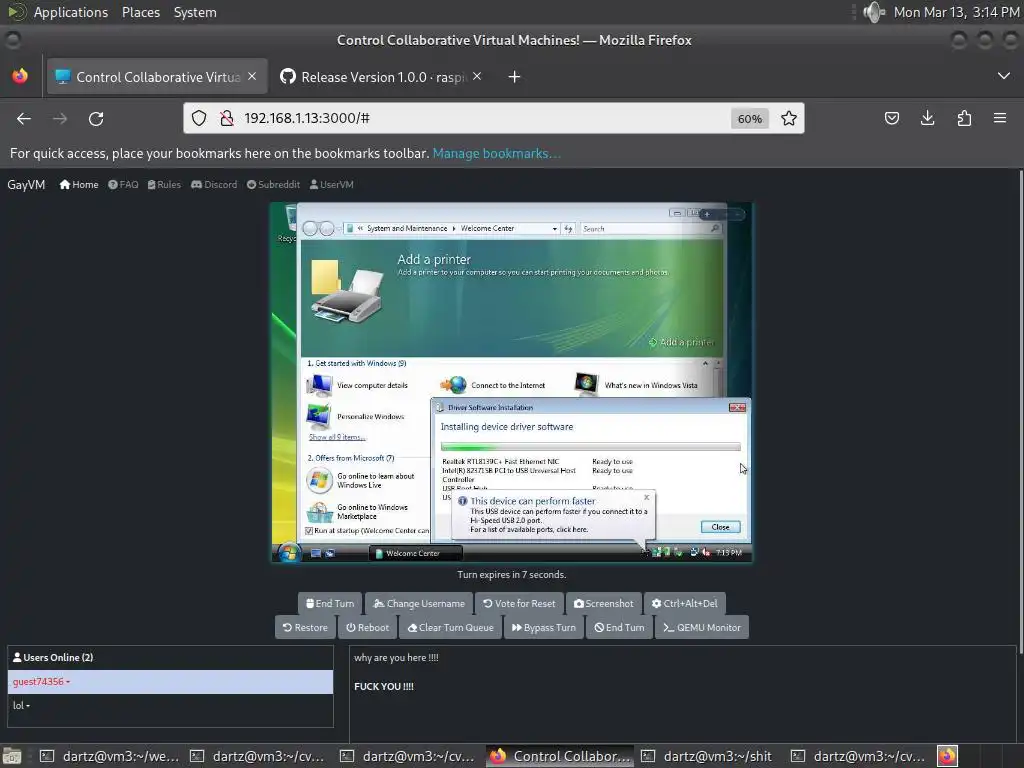Switch to Release Version 1.0.0 tab
This screenshot has width=1024, height=768.
tap(383, 77)
